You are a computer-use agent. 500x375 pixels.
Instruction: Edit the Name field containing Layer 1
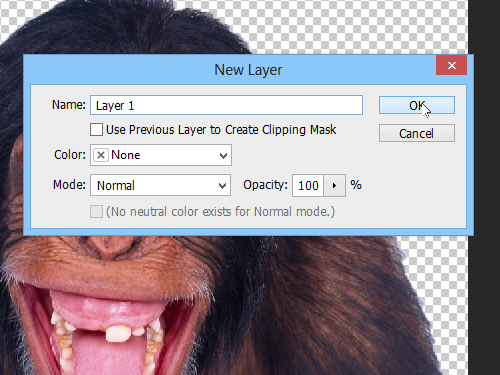226,105
